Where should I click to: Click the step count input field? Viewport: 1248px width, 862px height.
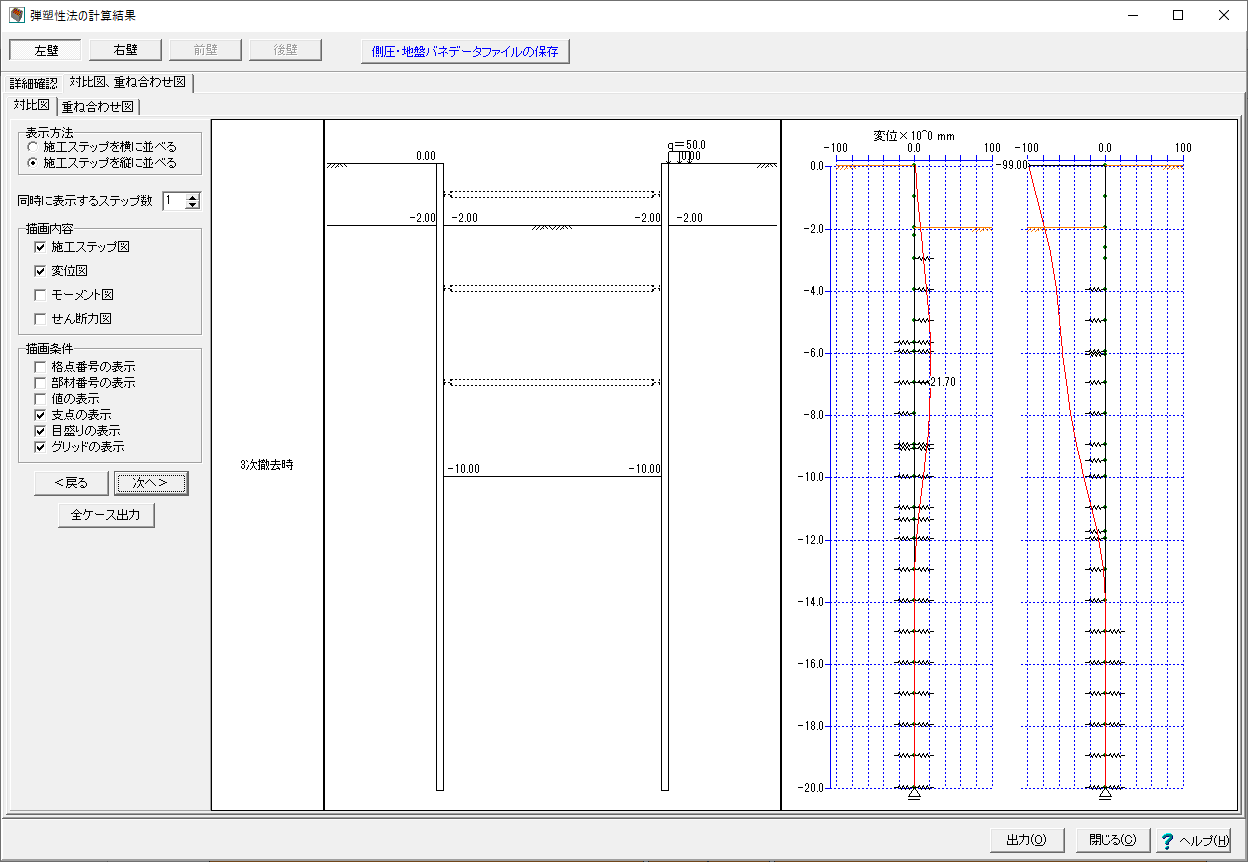[174, 201]
